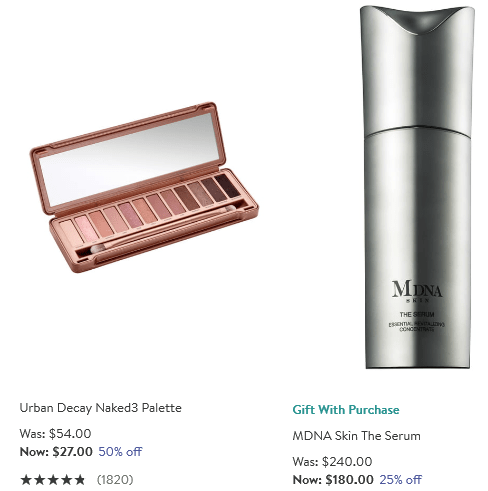Click the 25% off discount label
The height and width of the screenshot is (491, 488).
pyautogui.click(x=401, y=480)
